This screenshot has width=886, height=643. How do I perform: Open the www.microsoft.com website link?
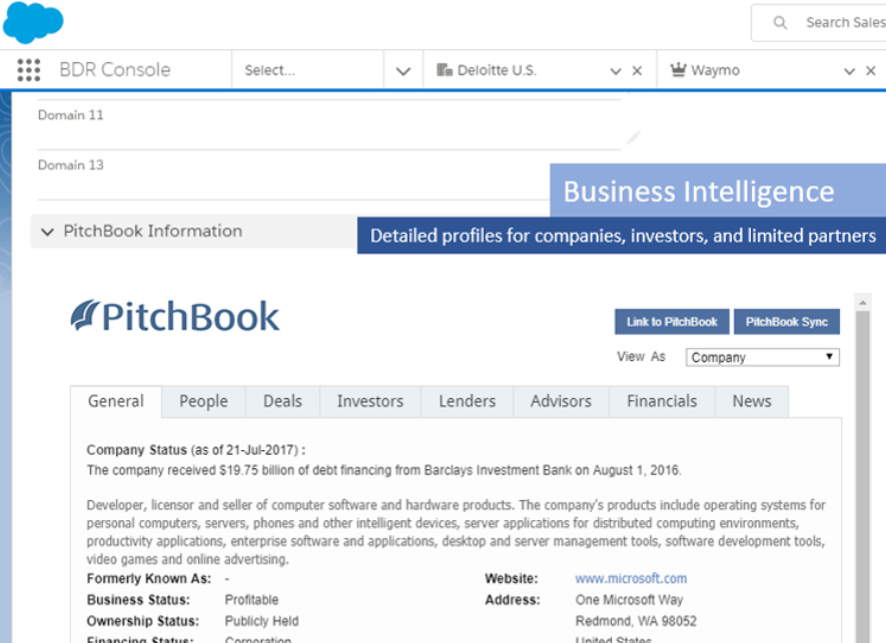631,579
